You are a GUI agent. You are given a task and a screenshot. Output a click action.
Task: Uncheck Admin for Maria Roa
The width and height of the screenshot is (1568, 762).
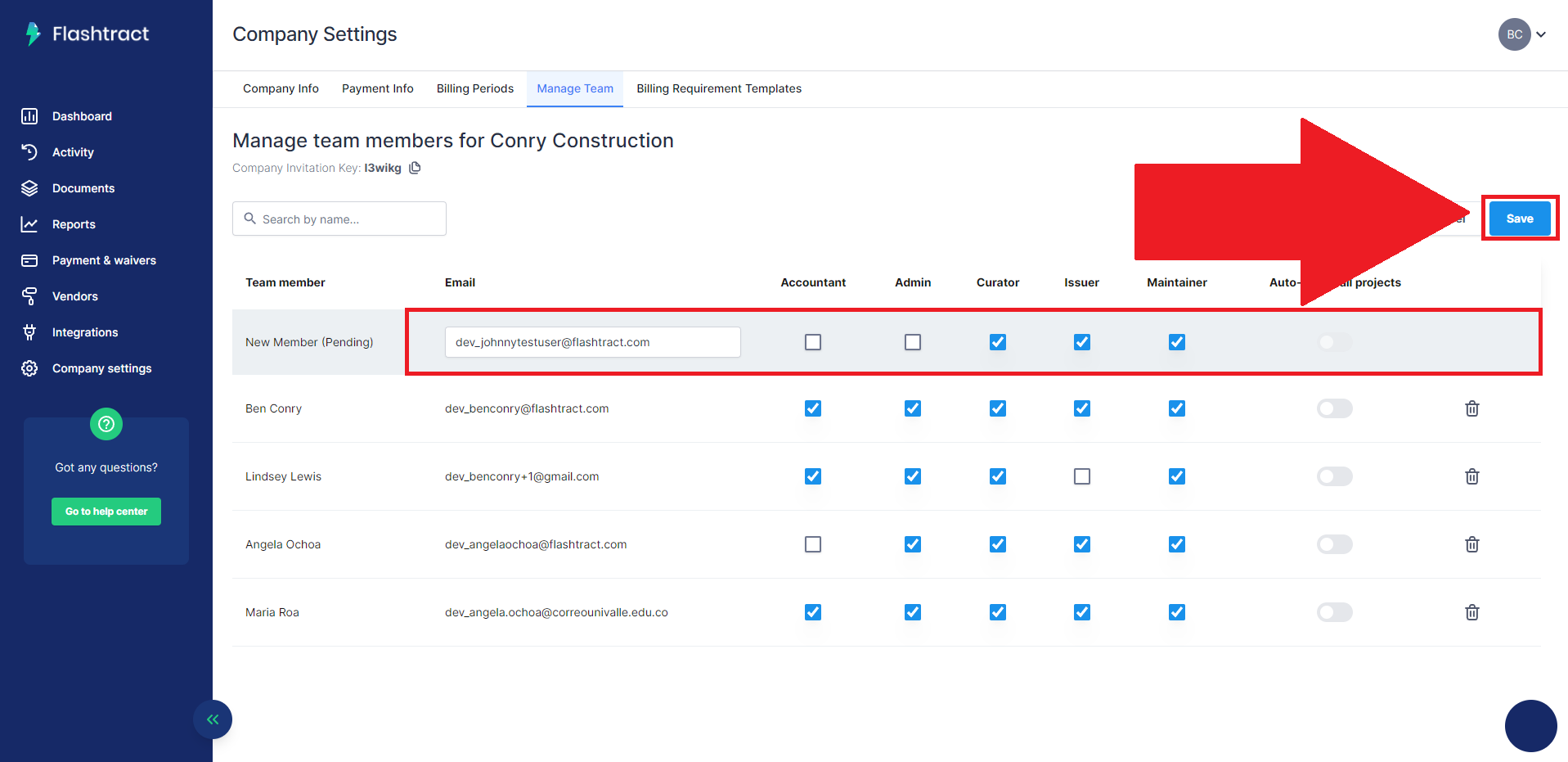(913, 612)
